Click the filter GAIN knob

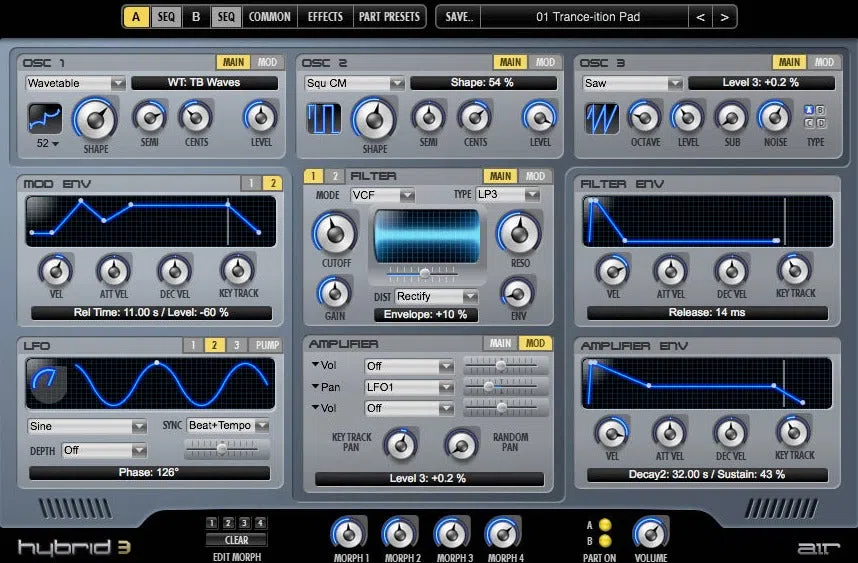click(334, 293)
